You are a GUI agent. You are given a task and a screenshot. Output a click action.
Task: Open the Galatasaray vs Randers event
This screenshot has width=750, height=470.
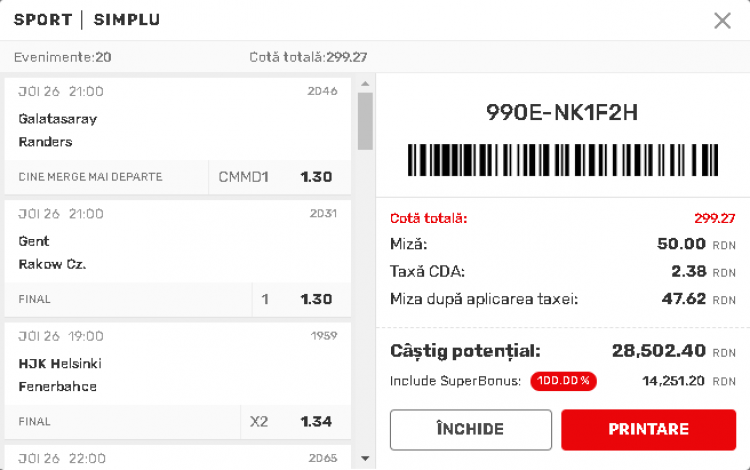(177, 119)
